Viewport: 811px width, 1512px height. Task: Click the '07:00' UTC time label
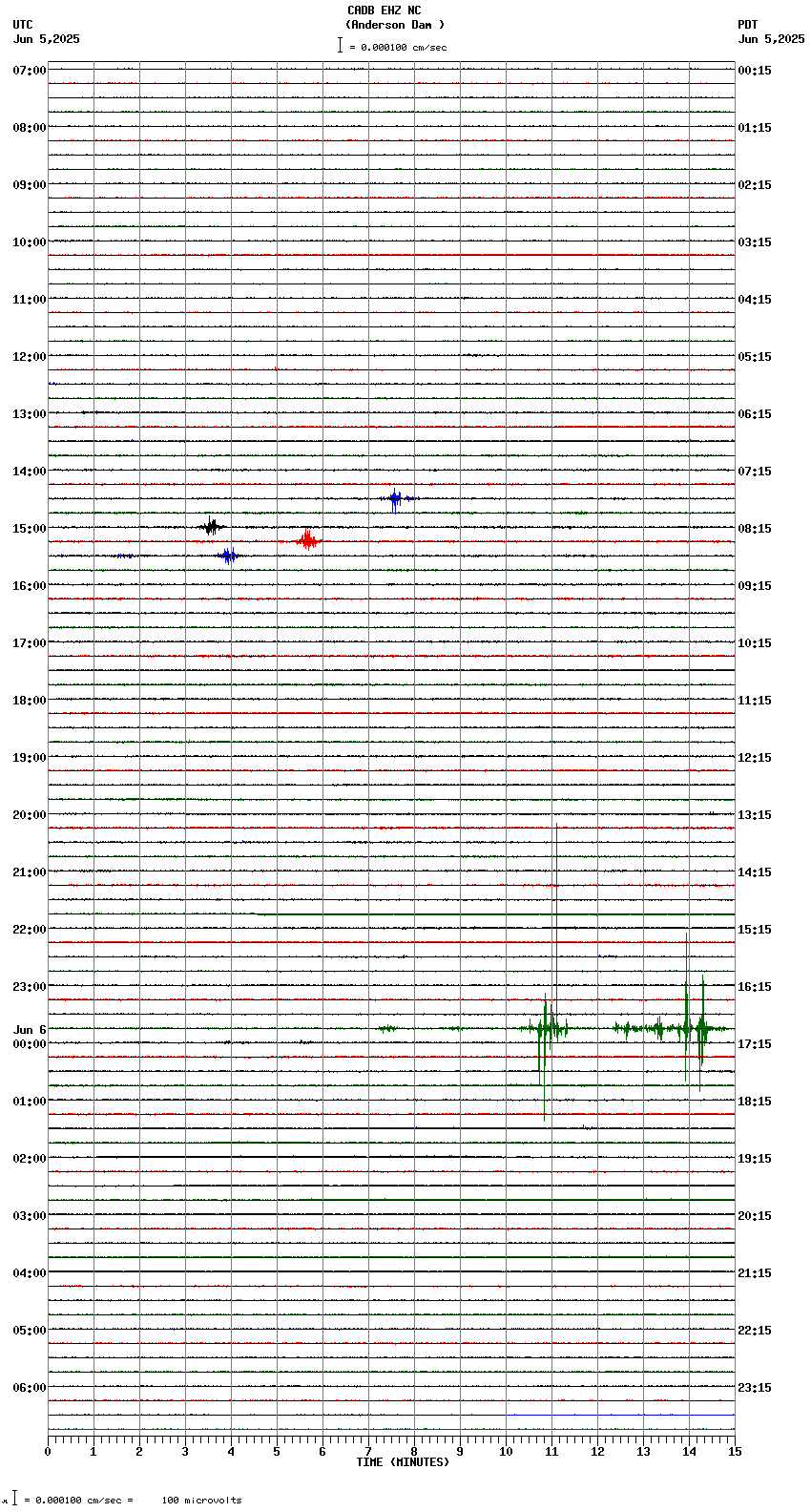coord(30,71)
